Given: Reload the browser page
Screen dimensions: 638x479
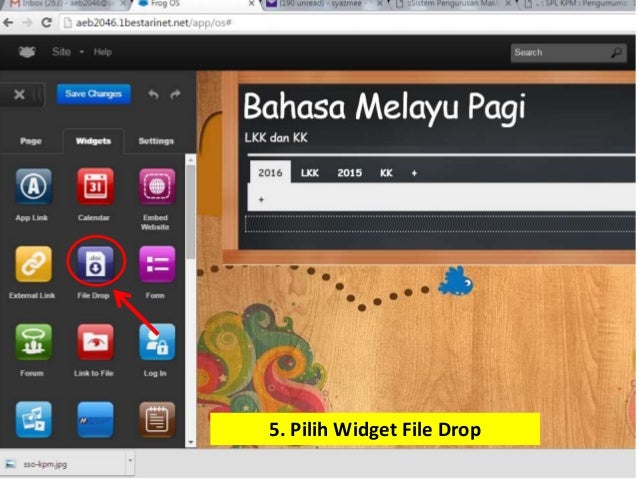Looking at the screenshot, I should pos(46,23).
